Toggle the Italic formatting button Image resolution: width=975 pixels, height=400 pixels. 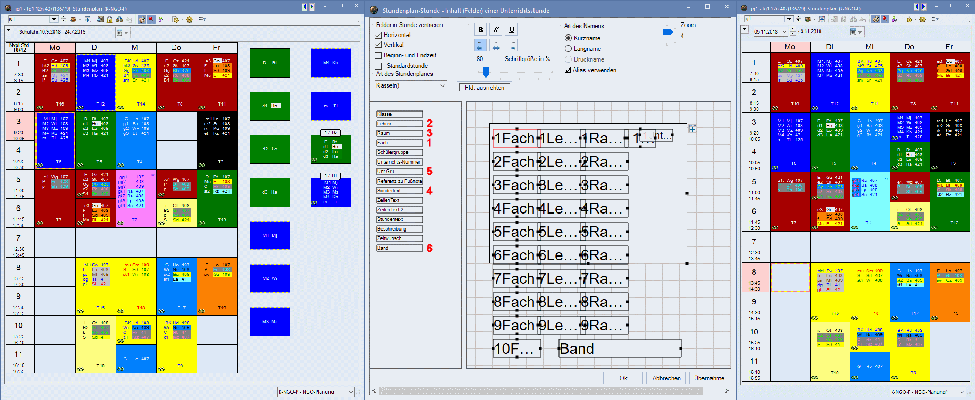(497, 30)
